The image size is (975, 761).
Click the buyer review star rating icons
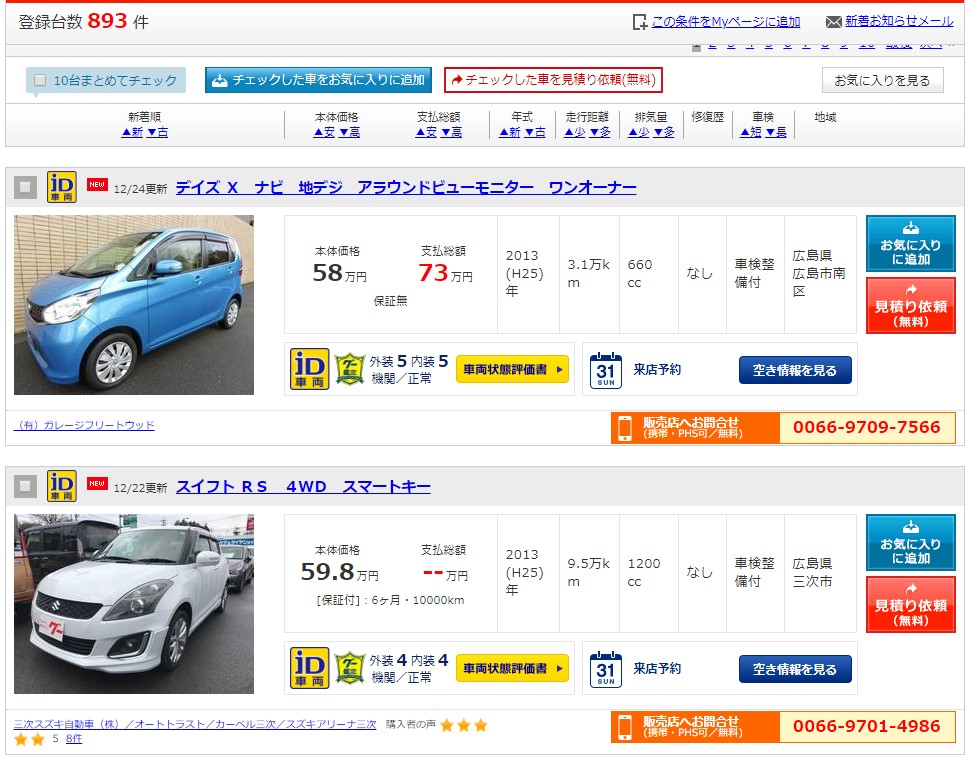pos(464,725)
